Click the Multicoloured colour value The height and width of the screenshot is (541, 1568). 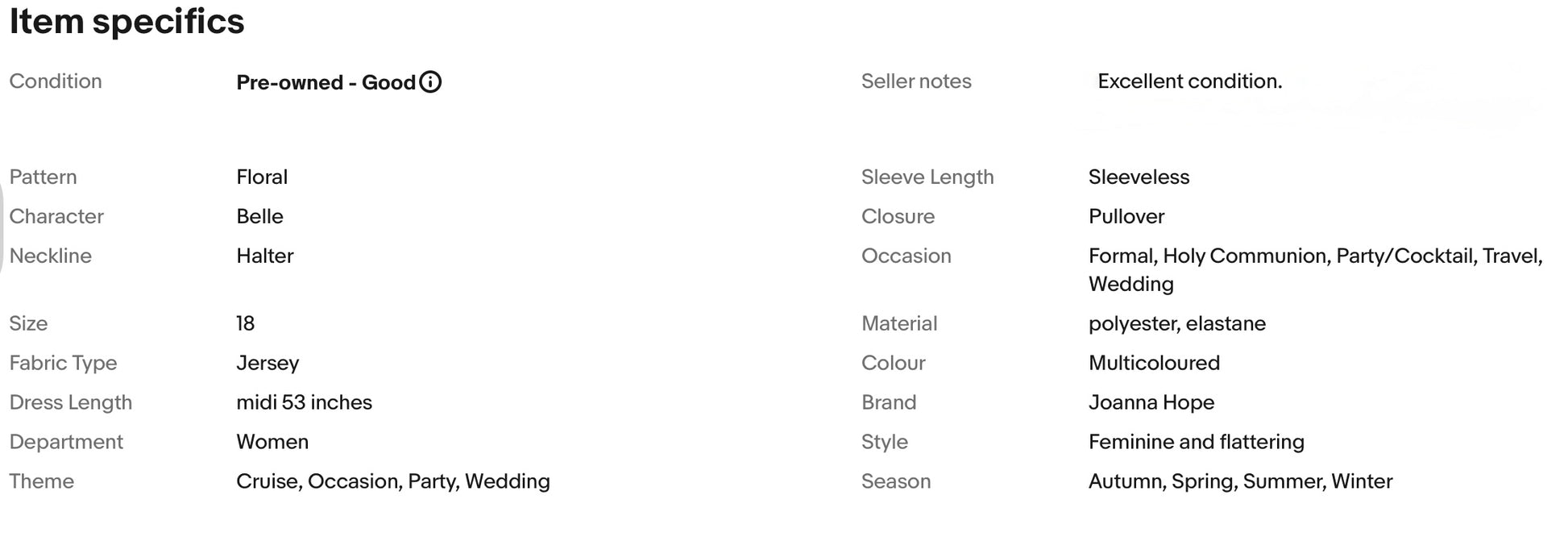tap(1154, 363)
